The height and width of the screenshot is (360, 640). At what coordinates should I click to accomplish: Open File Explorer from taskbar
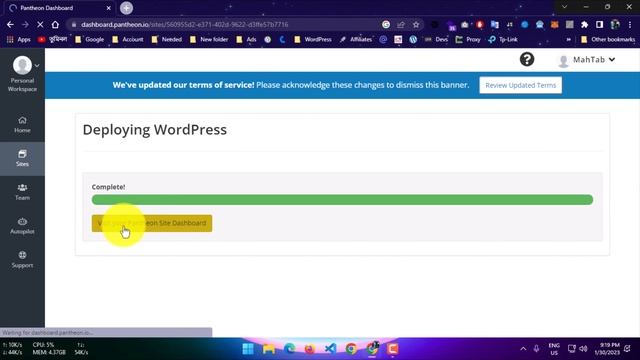pos(269,349)
